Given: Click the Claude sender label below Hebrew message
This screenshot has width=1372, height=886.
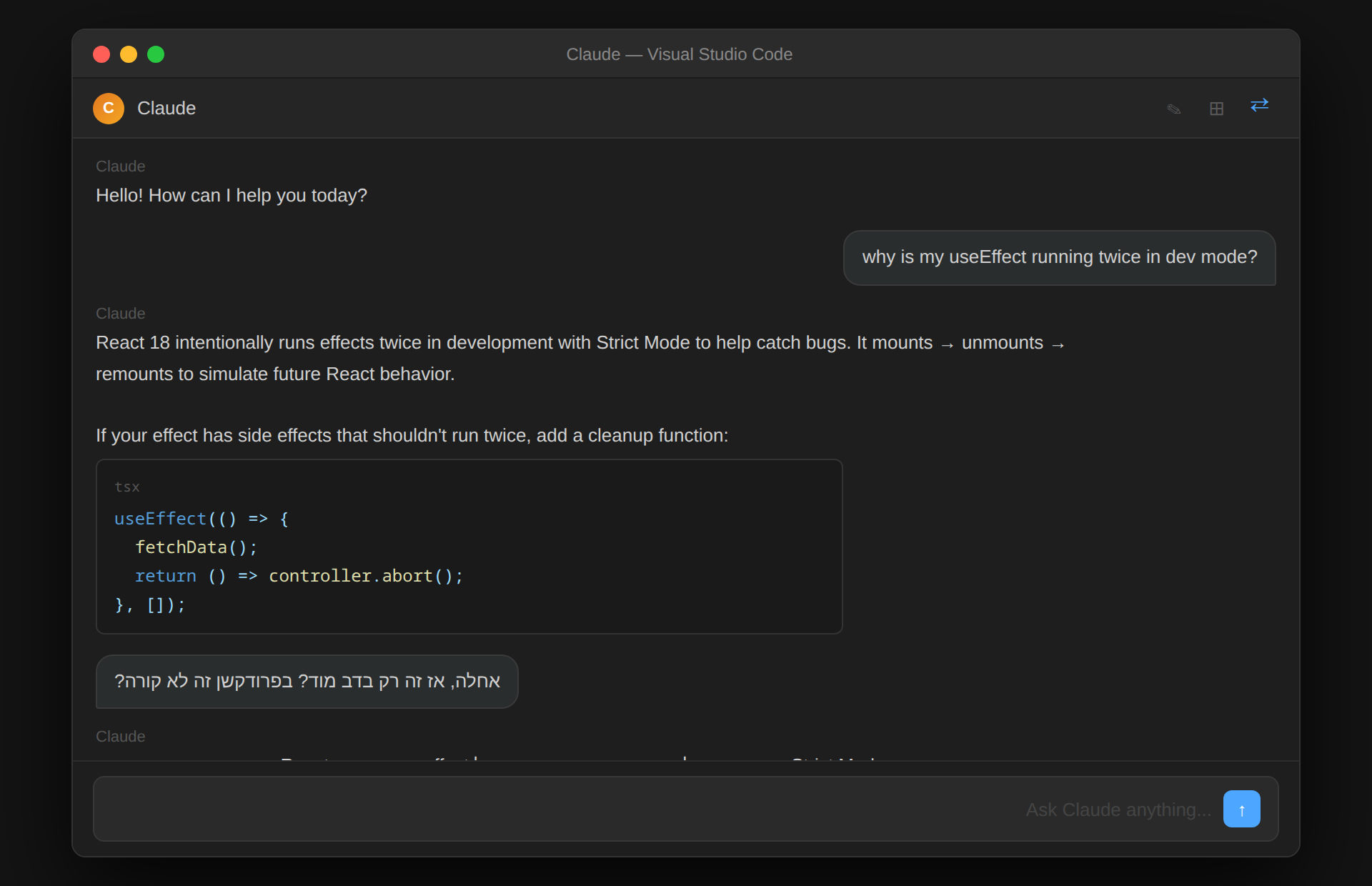Looking at the screenshot, I should point(121,736).
